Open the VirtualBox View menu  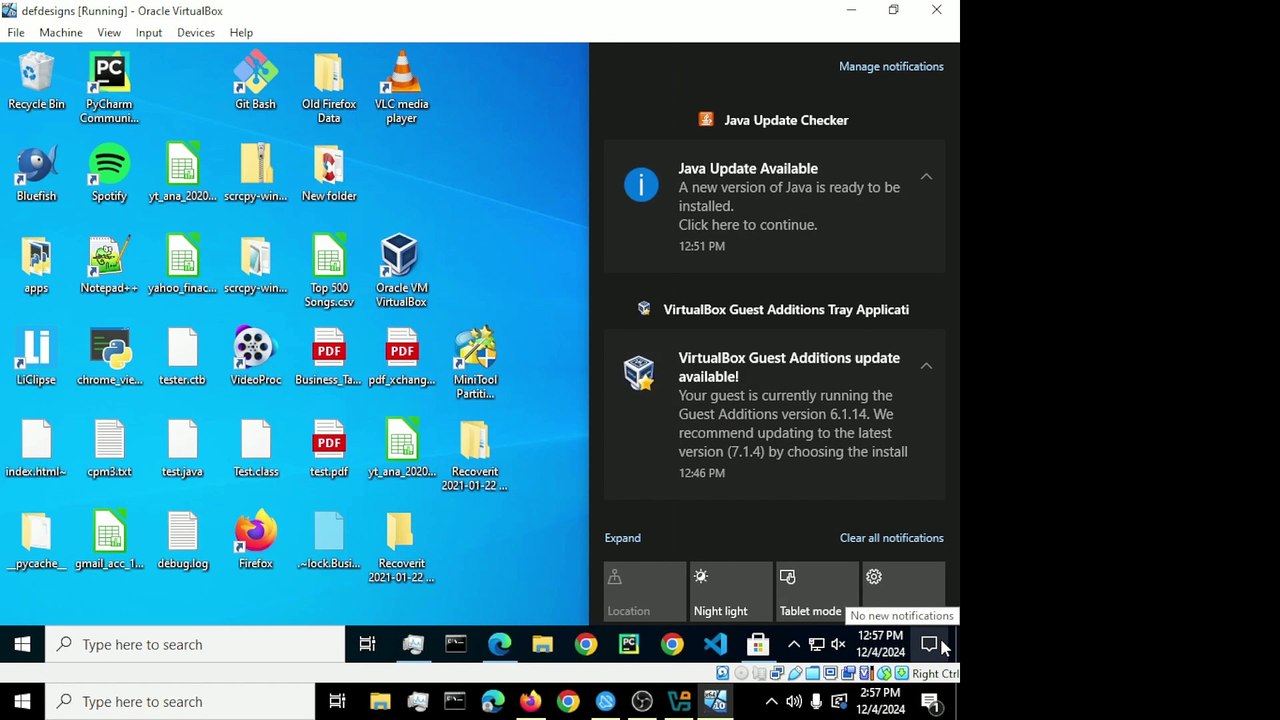point(109,33)
